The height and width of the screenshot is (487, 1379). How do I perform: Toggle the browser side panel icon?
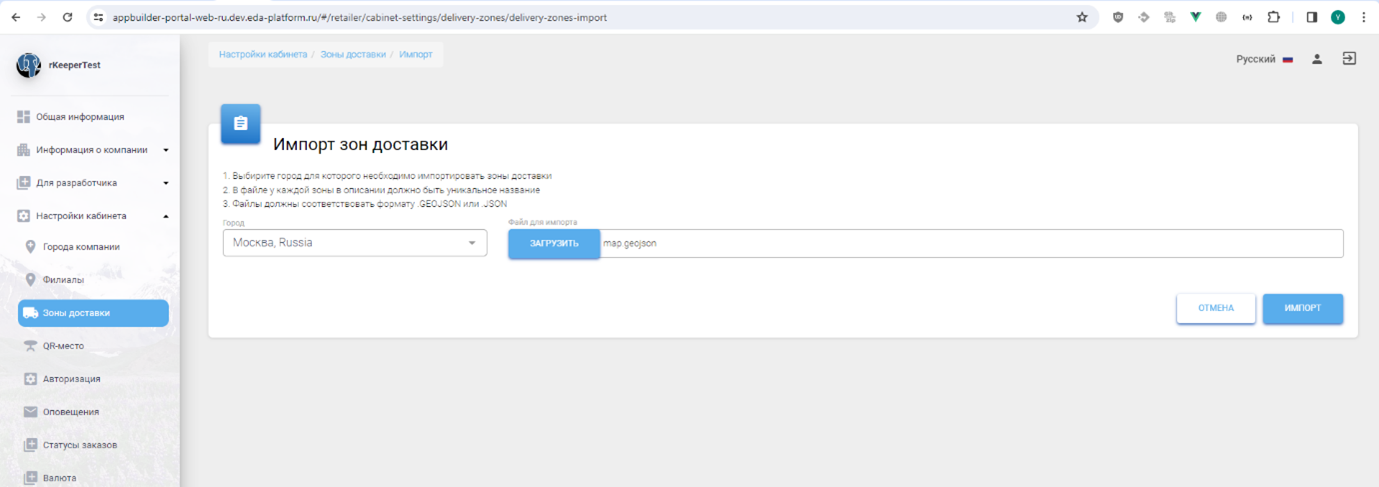[1312, 17]
